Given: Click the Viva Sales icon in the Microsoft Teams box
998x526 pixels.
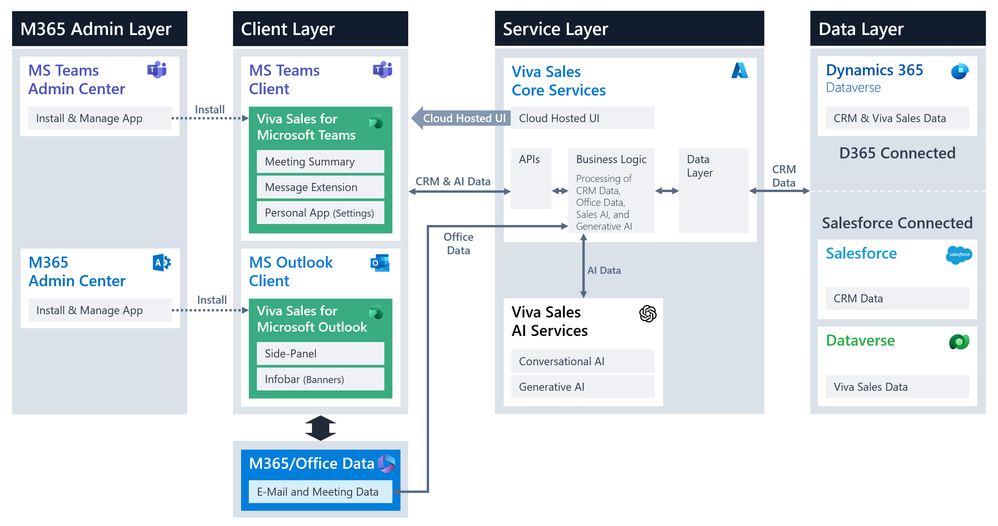Looking at the screenshot, I should tap(376, 122).
